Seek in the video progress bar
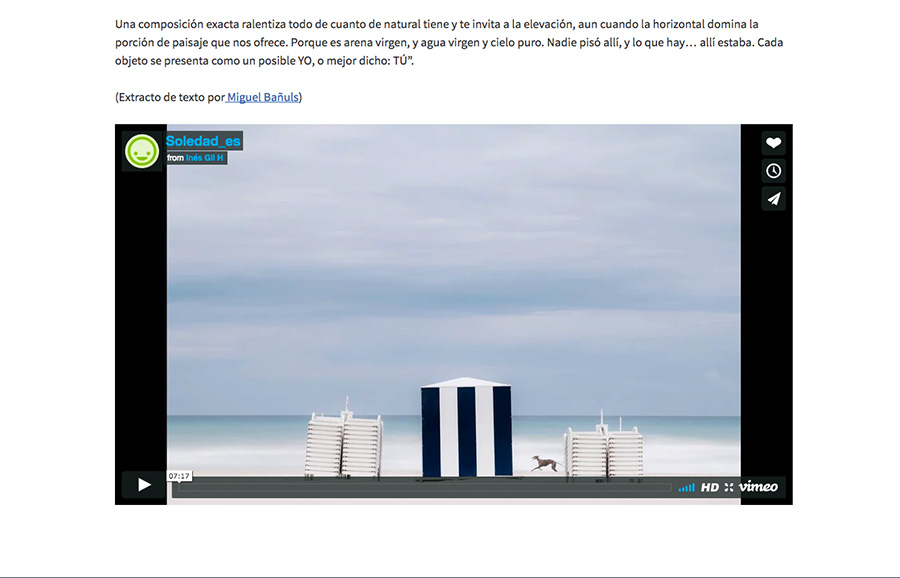900x578 pixels. (420, 488)
